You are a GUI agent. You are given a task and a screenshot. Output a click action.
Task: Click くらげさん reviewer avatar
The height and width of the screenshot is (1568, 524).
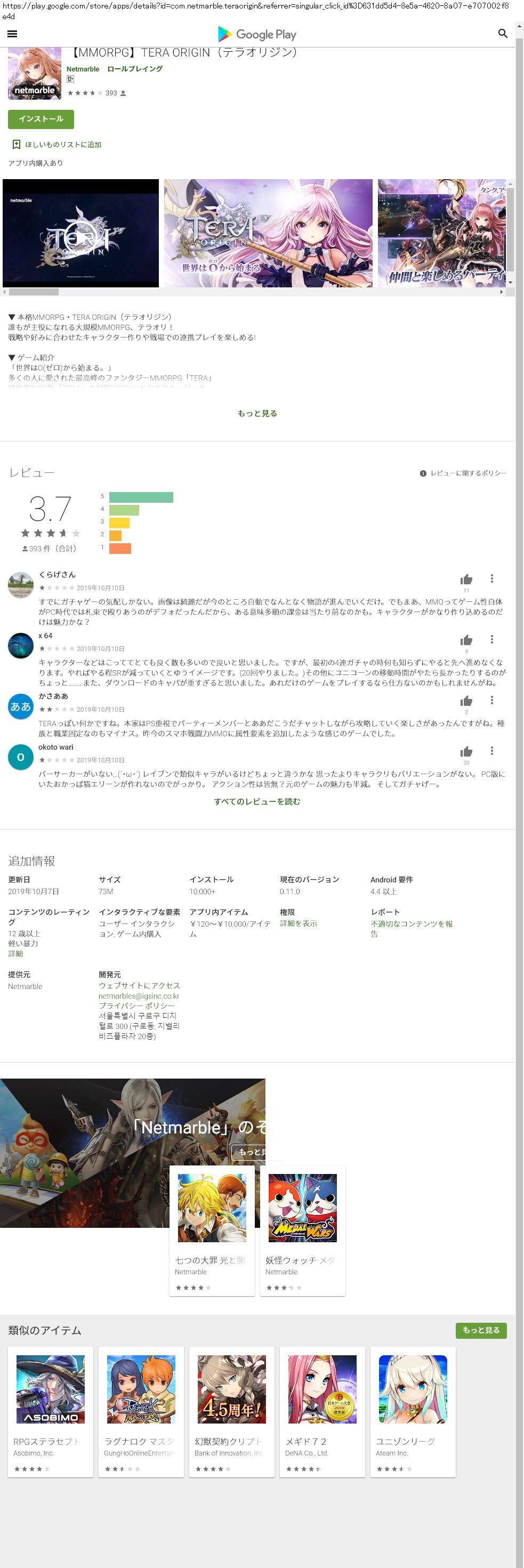point(21,585)
